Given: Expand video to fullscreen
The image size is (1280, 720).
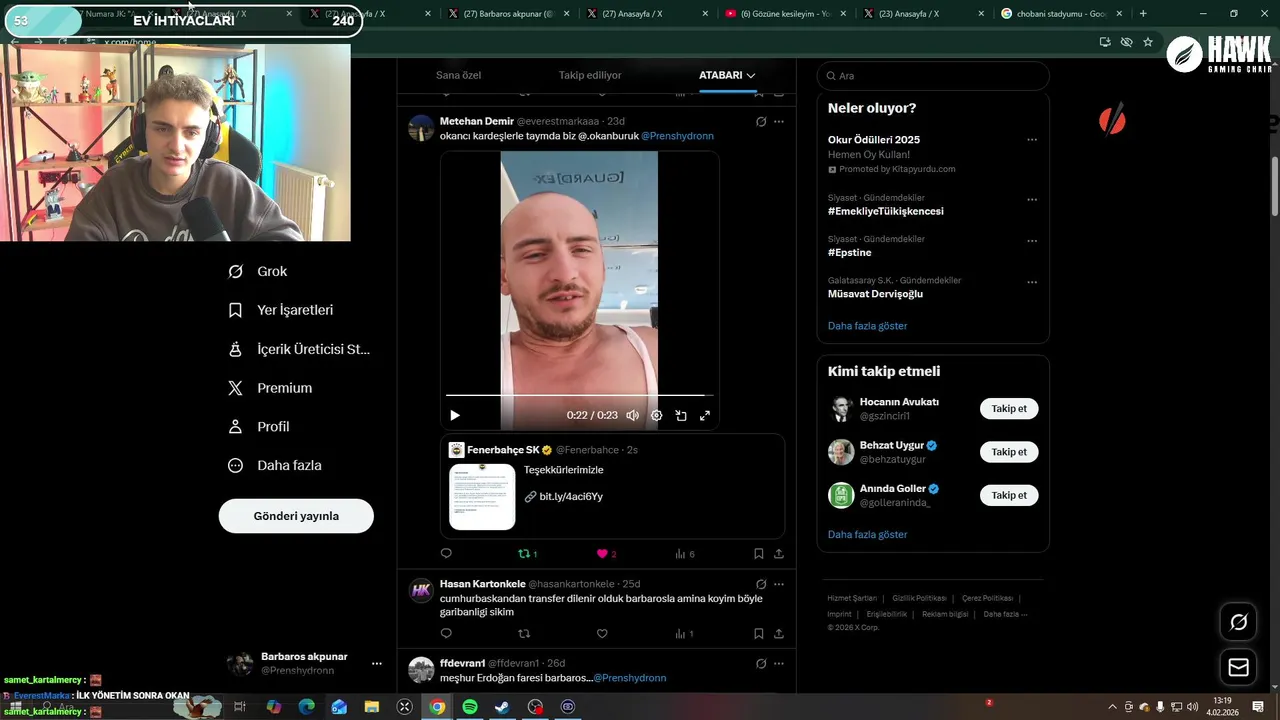Looking at the screenshot, I should pyautogui.click(x=705, y=415).
